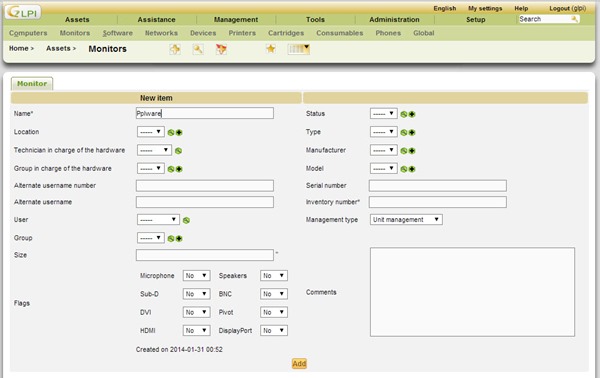Screen dimensions: 600x378
Task: Open the DVI flag dropdown
Action: click(197, 312)
